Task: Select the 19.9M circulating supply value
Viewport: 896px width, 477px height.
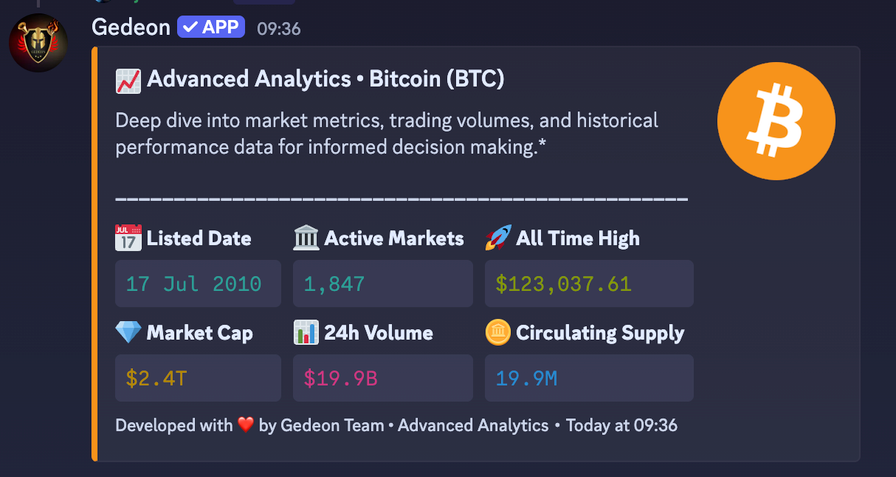Action: [589, 378]
